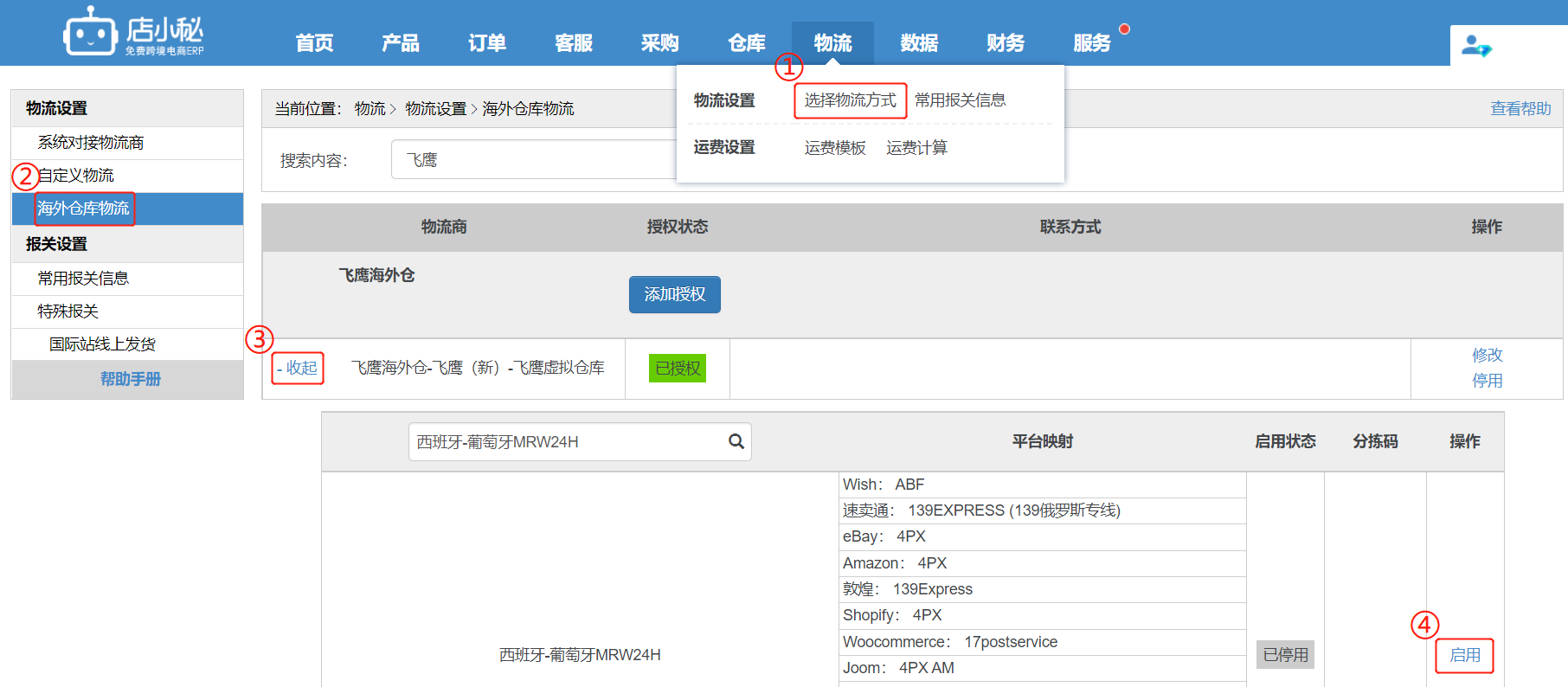
Task: Click the 物流商 column header
Action: 444,227
